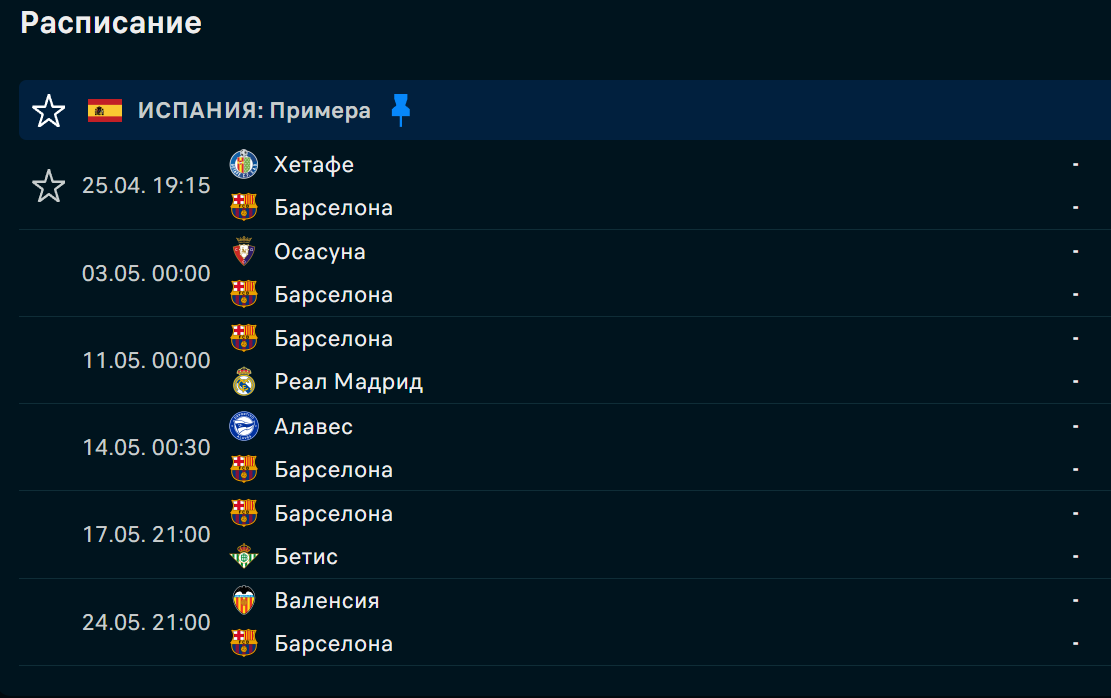The width and height of the screenshot is (1111, 698).
Task: Click the Валенсия team name
Action: (x=327, y=600)
